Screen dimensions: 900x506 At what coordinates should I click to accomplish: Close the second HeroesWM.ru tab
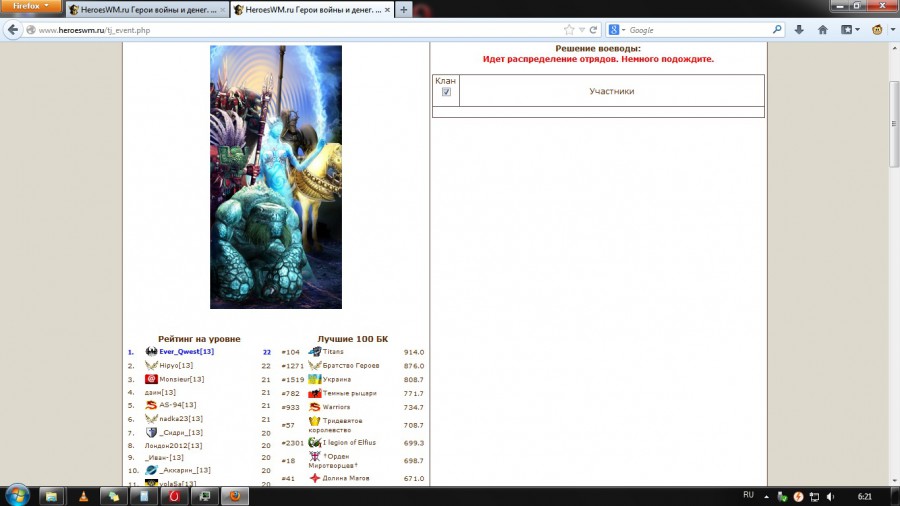click(x=387, y=10)
